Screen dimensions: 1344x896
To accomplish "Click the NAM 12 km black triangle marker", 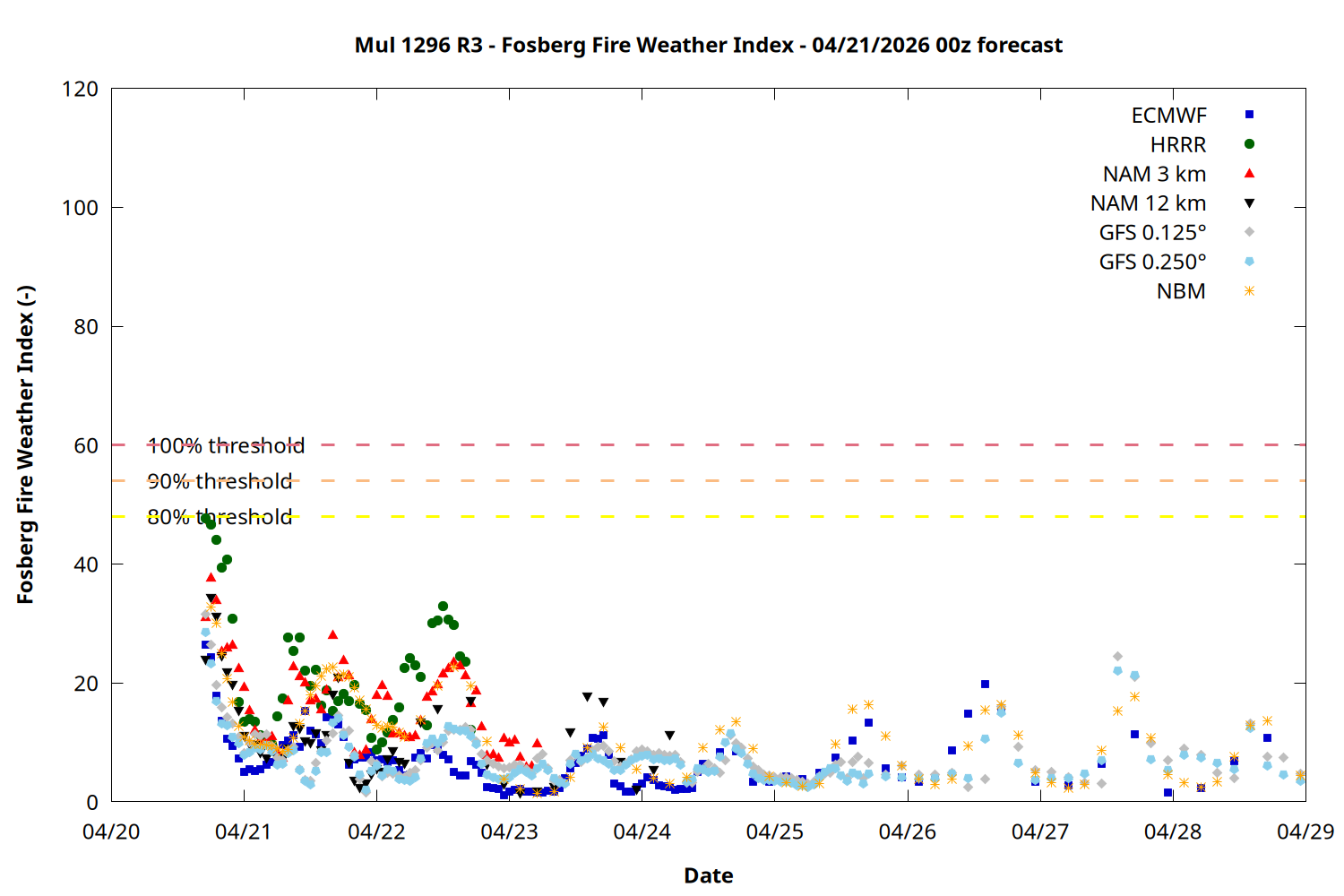I will [1249, 203].
